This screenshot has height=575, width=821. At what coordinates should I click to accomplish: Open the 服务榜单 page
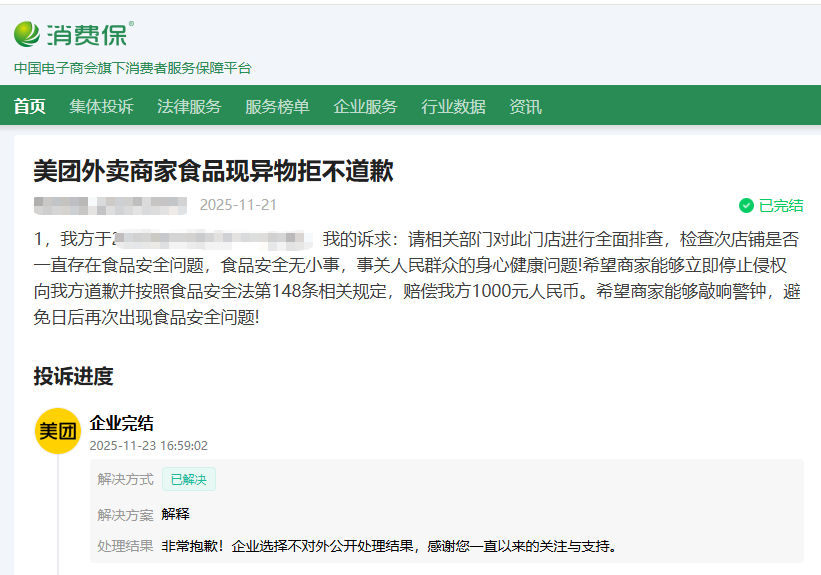pos(277,107)
